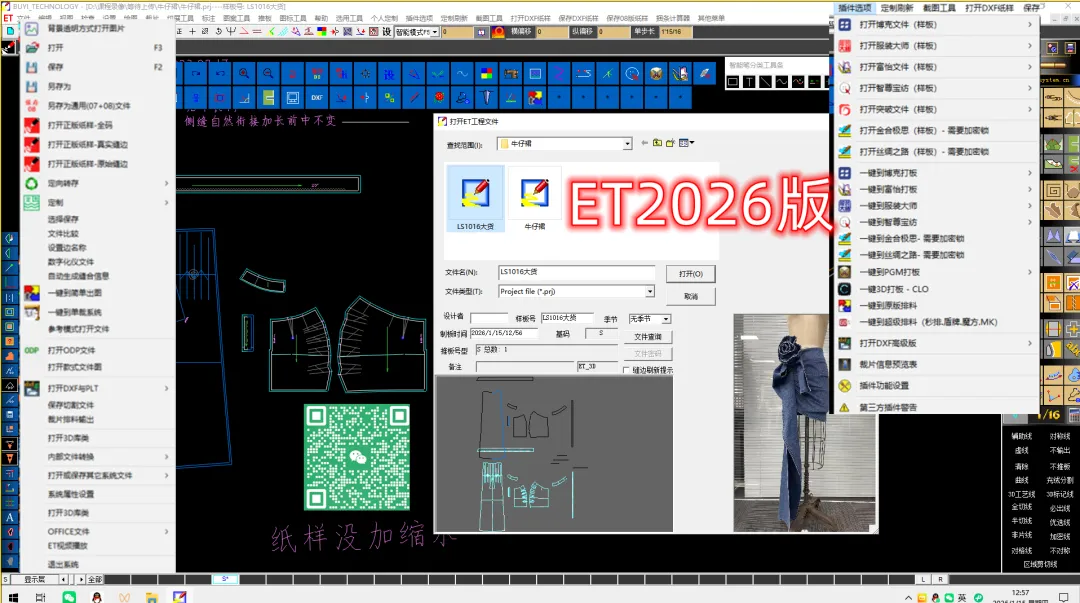This screenshot has height=603, width=1080.
Task: Click the 取消 button in the dialog
Action: click(691, 296)
